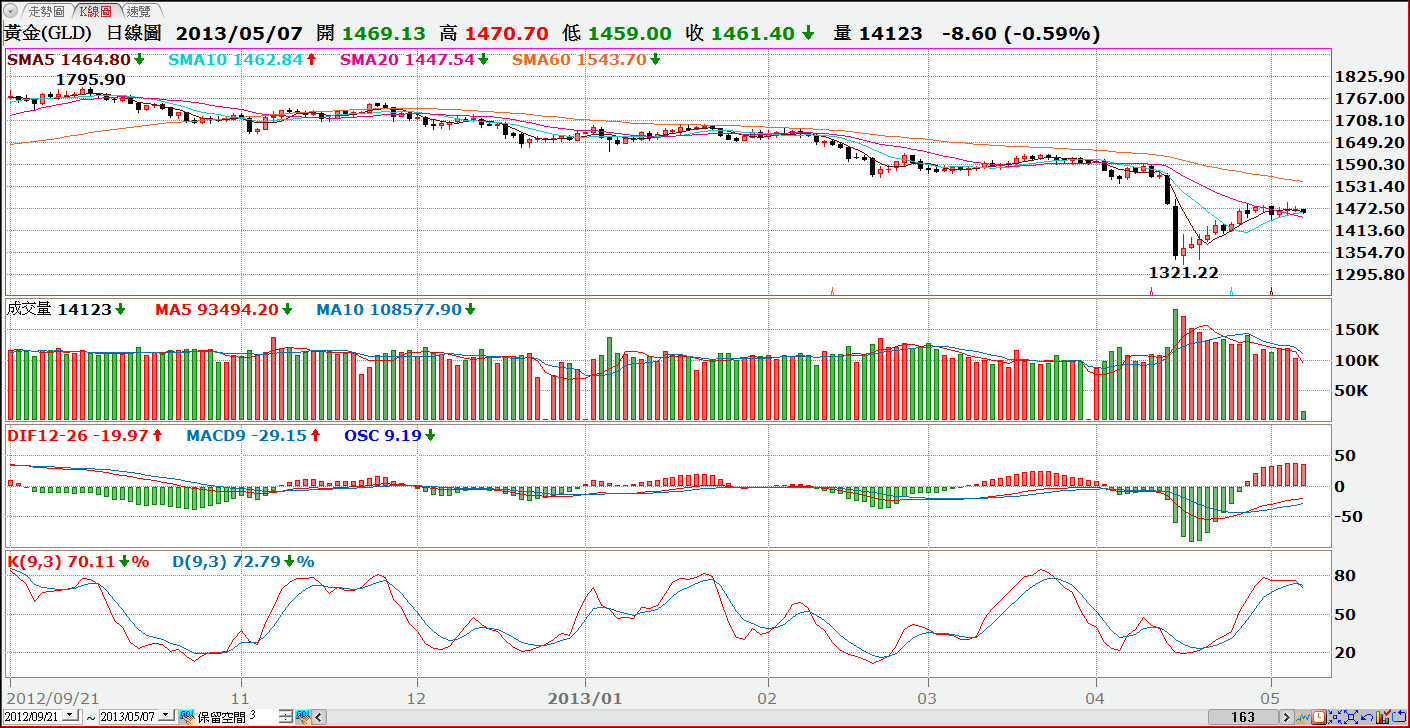This screenshot has height=728, width=1410.
Task: Click the 163 bar count button
Action: pos(1243,717)
